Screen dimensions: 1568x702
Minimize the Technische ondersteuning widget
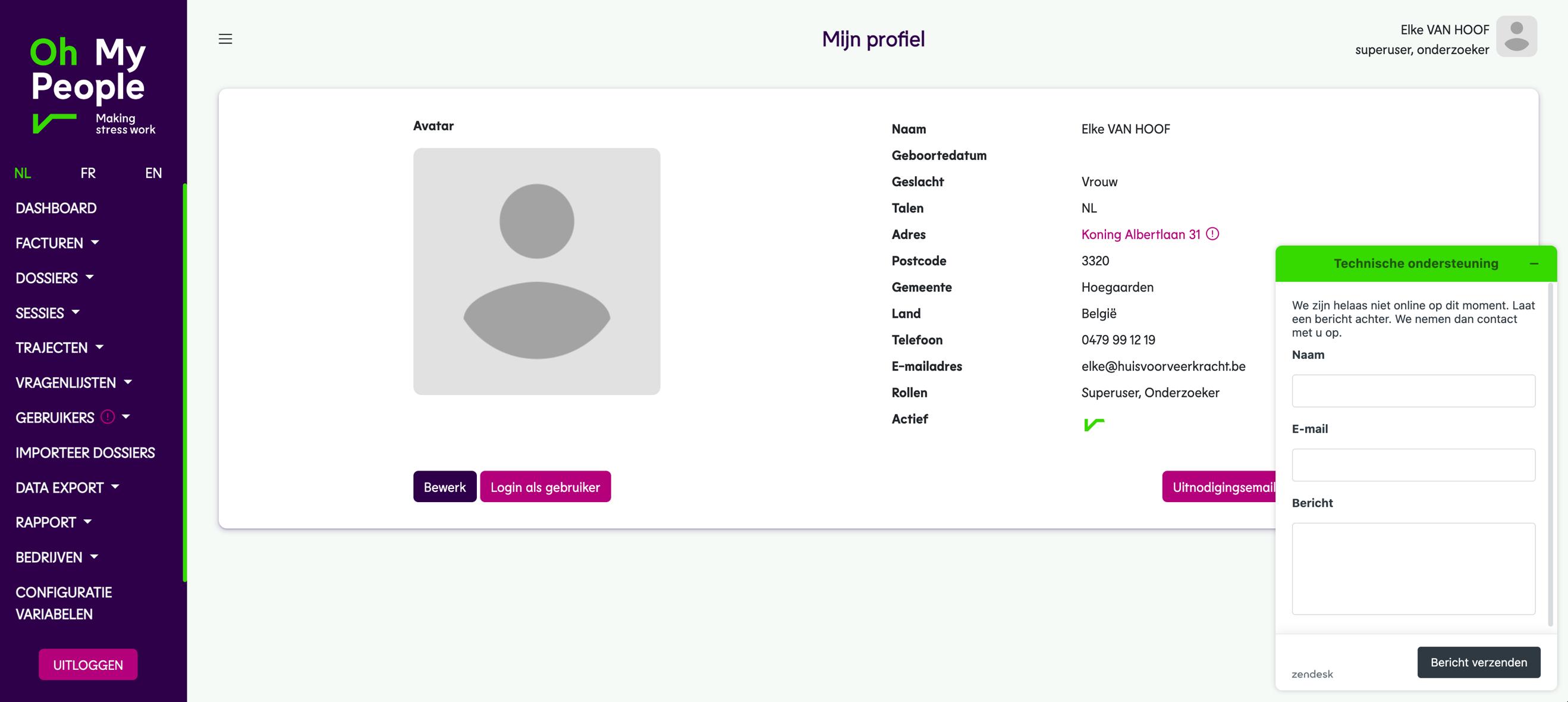pos(1534,264)
